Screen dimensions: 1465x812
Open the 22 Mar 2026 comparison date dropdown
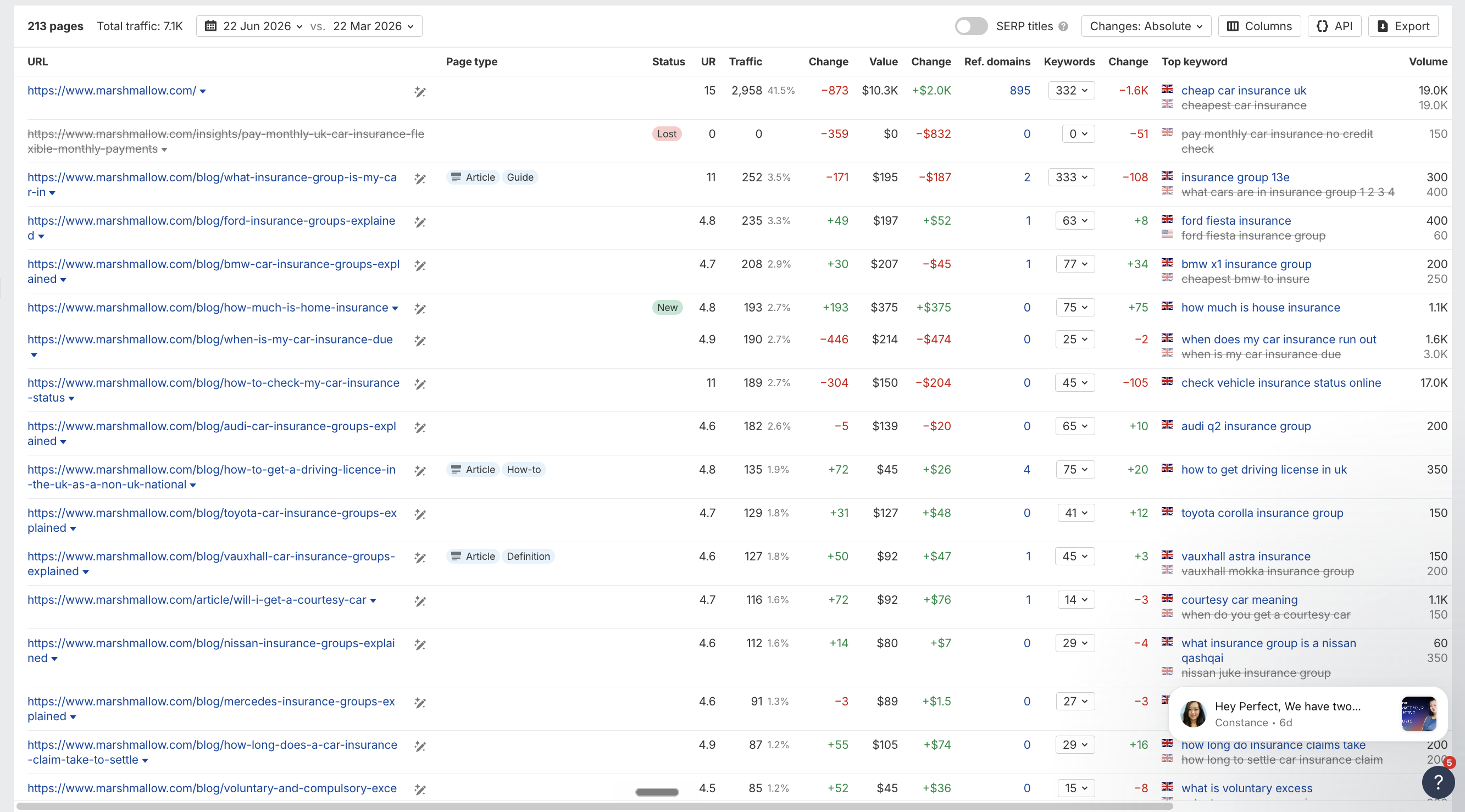tap(373, 26)
